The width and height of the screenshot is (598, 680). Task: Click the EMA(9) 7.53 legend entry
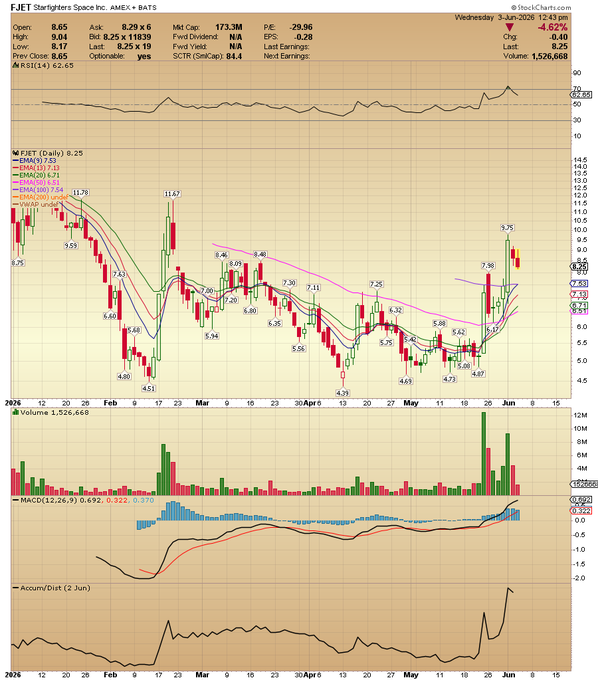(x=34, y=160)
